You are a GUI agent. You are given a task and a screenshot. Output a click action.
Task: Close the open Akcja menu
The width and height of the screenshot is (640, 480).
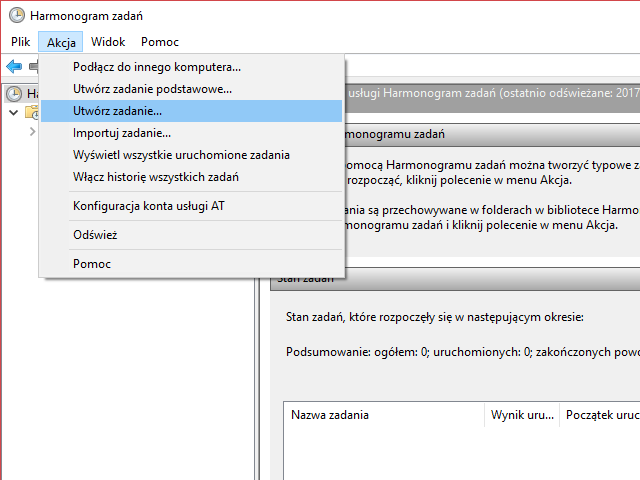point(61,42)
